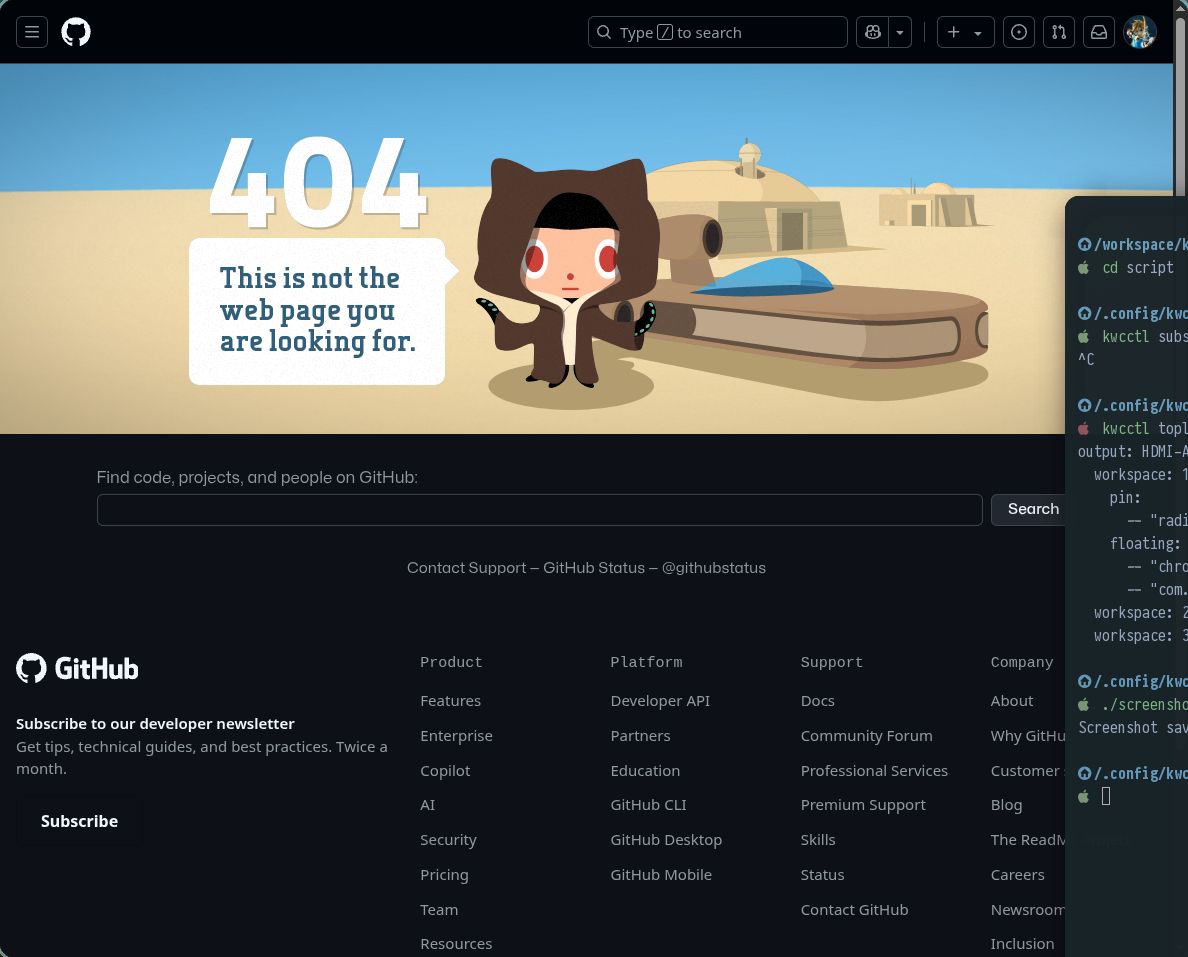Open the AI footer link
The height and width of the screenshot is (957, 1188).
pos(428,805)
